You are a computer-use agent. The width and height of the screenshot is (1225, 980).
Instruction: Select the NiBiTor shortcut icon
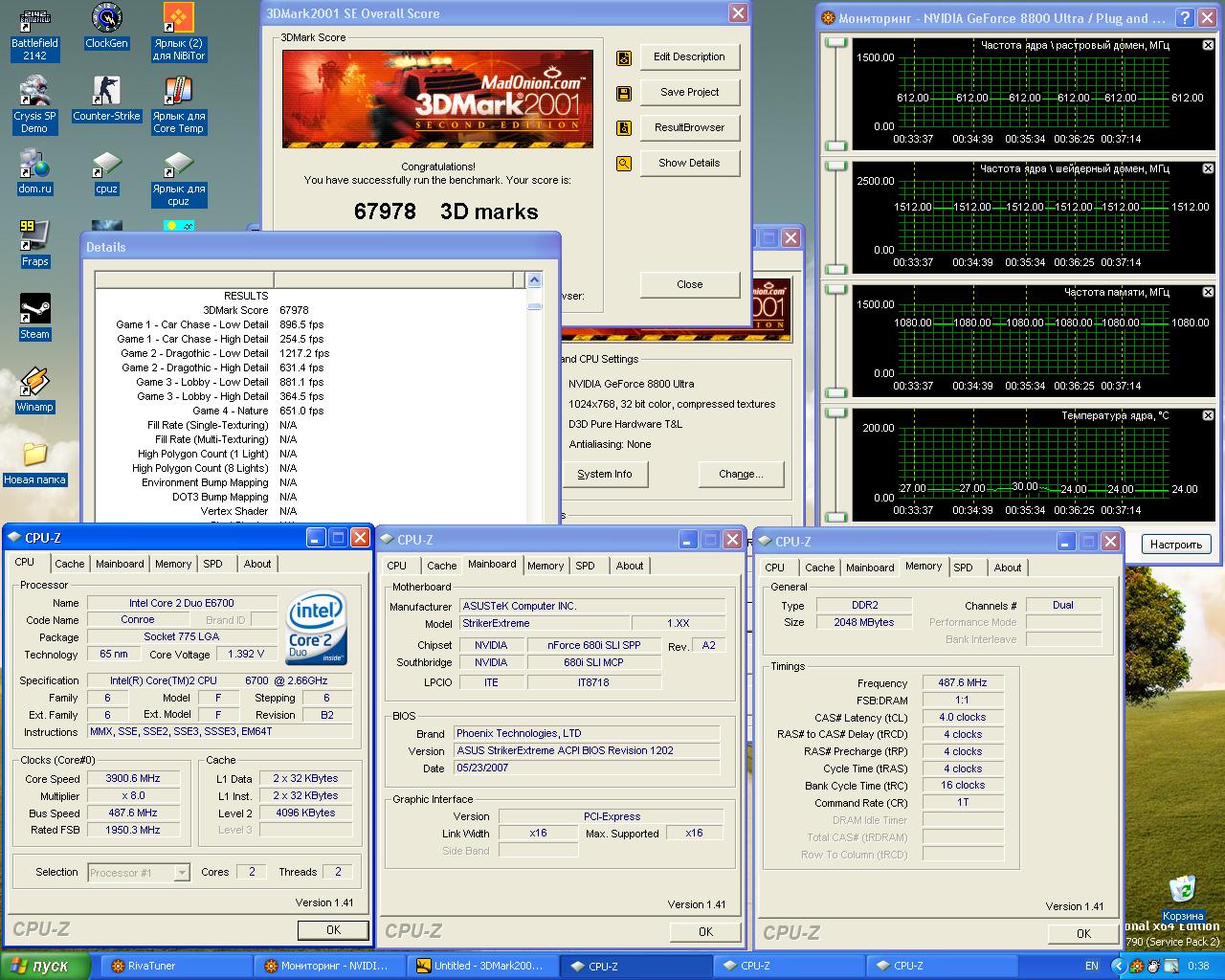coord(178,33)
